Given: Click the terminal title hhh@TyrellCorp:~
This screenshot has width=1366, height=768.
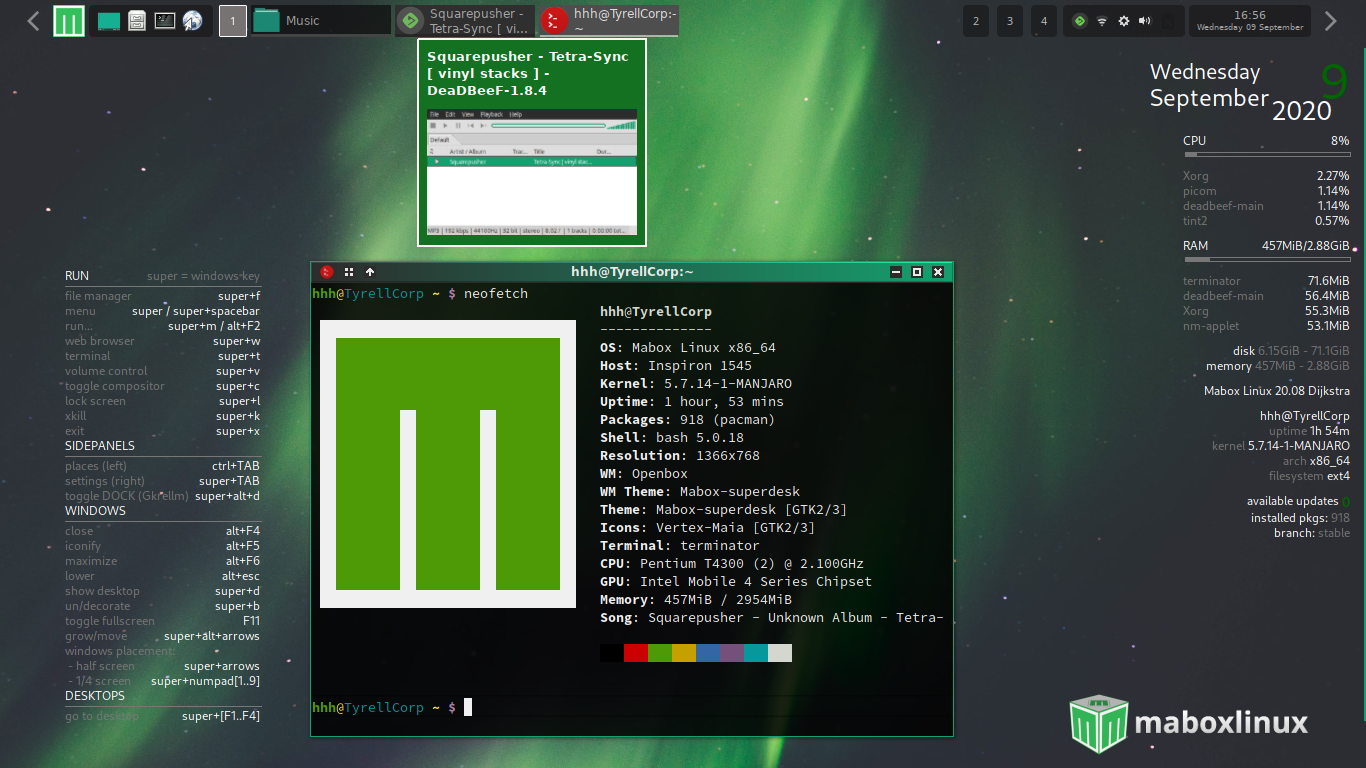Looking at the screenshot, I should coord(632,271).
